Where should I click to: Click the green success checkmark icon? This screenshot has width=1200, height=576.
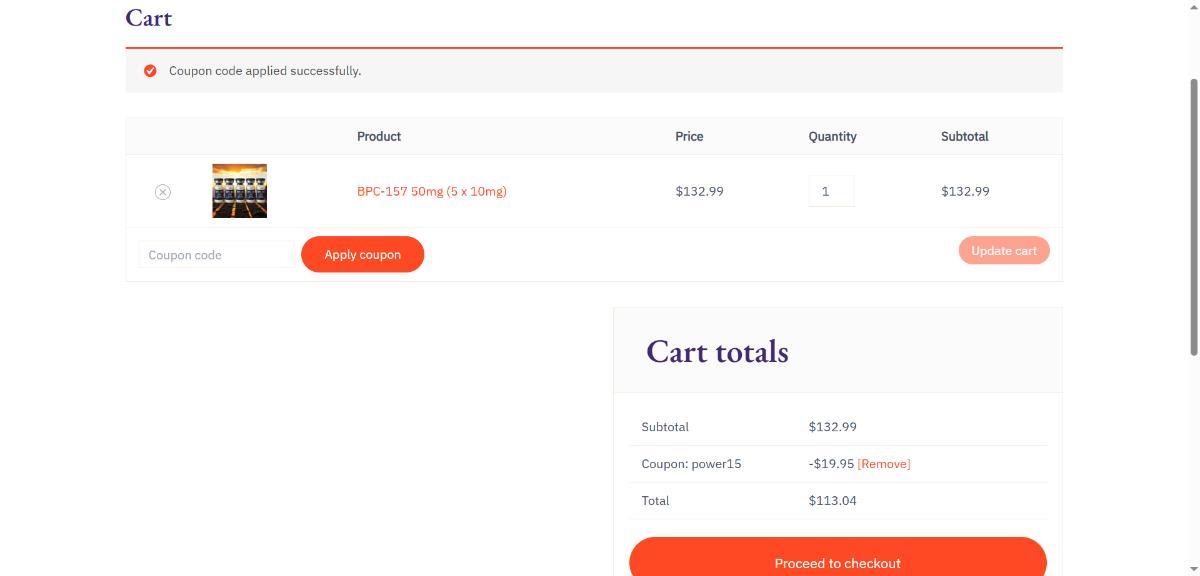[150, 71]
